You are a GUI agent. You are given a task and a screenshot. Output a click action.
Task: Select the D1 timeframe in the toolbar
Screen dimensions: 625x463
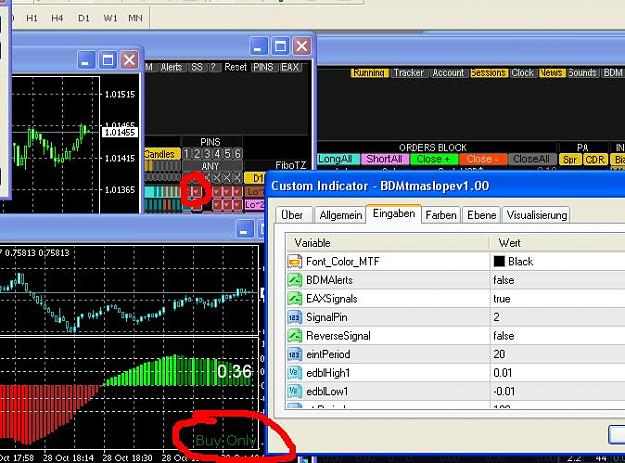pos(83,18)
